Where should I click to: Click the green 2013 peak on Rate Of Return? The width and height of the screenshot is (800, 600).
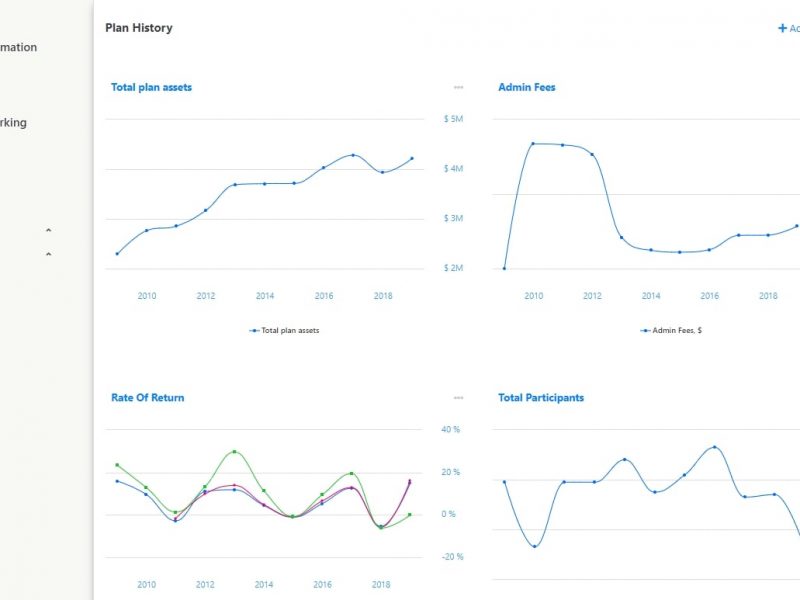click(234, 452)
